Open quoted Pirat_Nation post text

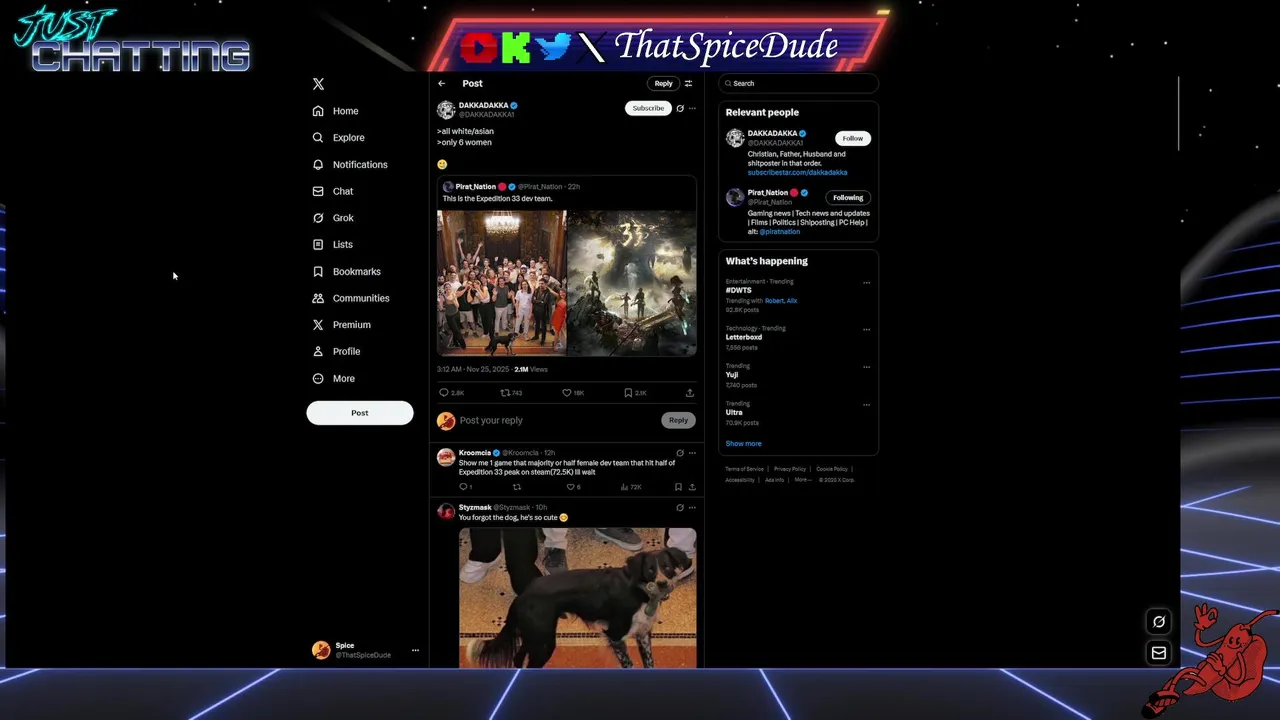(497, 199)
